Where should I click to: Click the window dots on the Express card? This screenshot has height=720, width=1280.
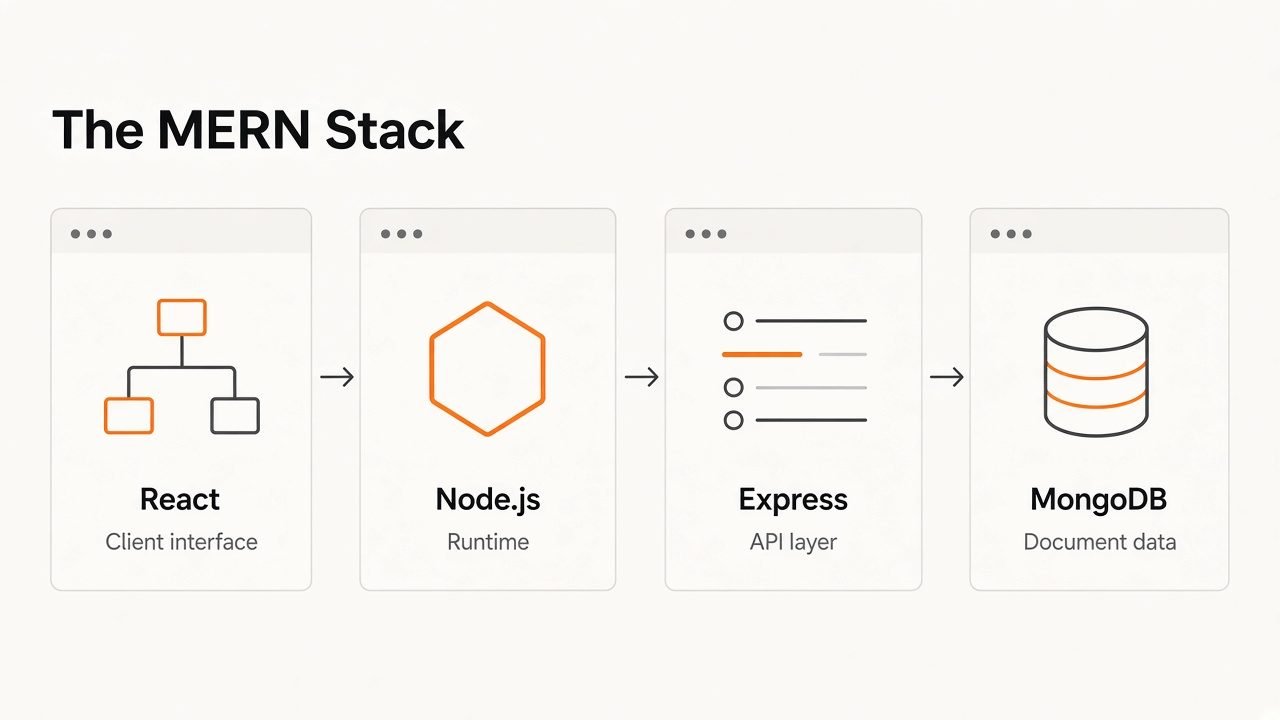706,234
